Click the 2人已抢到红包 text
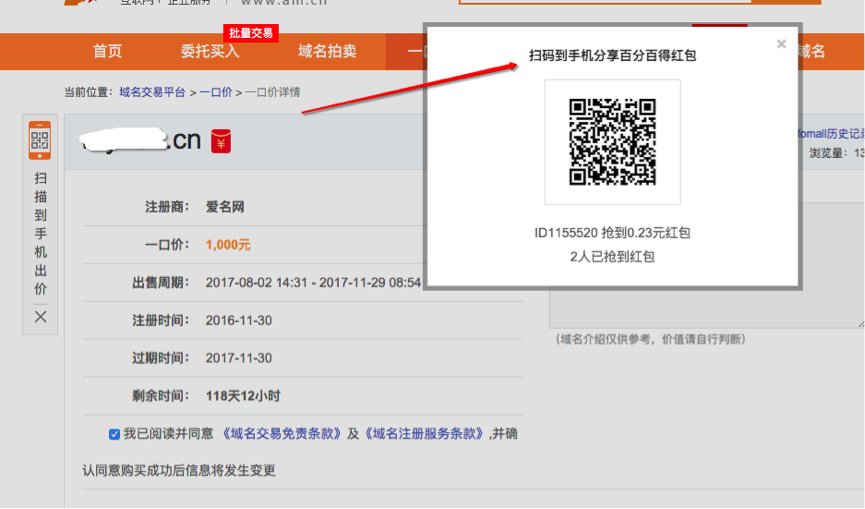The height and width of the screenshot is (509, 865). tap(612, 256)
